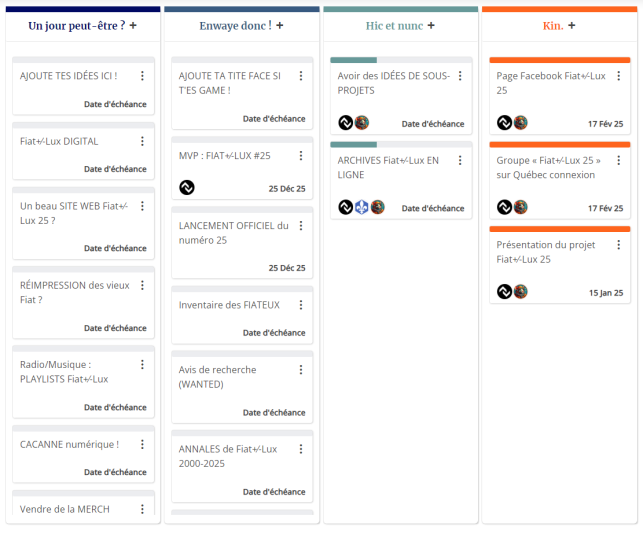Click colorful avatar on 'Présentation du projet' card
Image resolution: width=643 pixels, height=534 pixels.
(520, 292)
